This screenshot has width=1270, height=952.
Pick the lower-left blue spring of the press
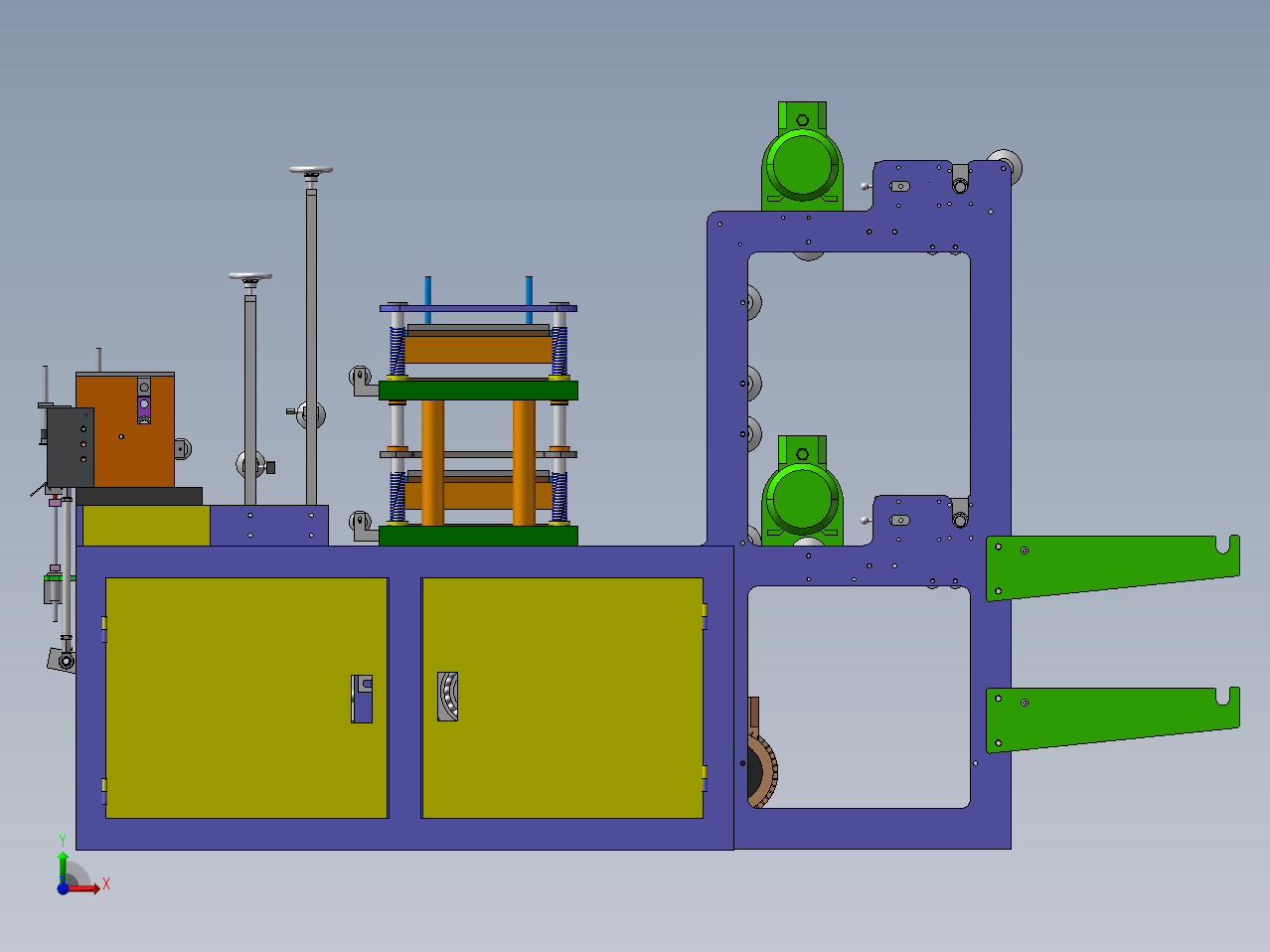click(x=397, y=496)
